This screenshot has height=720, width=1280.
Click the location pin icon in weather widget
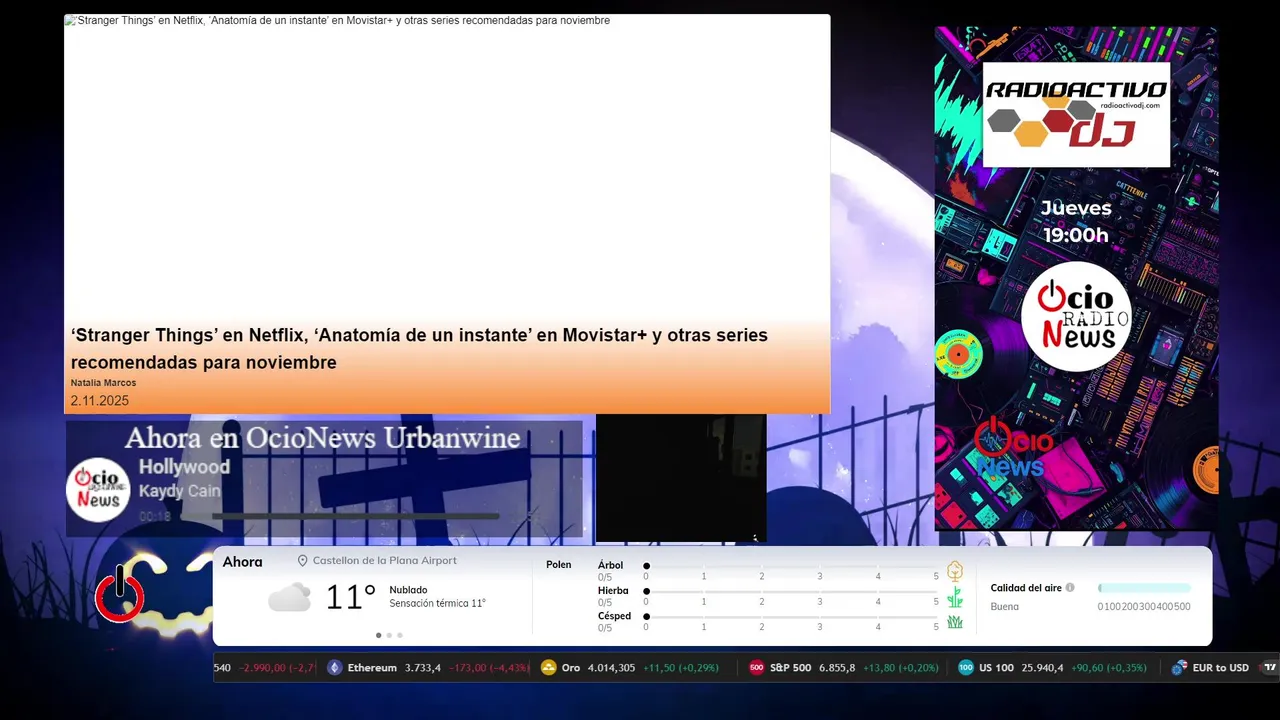point(303,561)
